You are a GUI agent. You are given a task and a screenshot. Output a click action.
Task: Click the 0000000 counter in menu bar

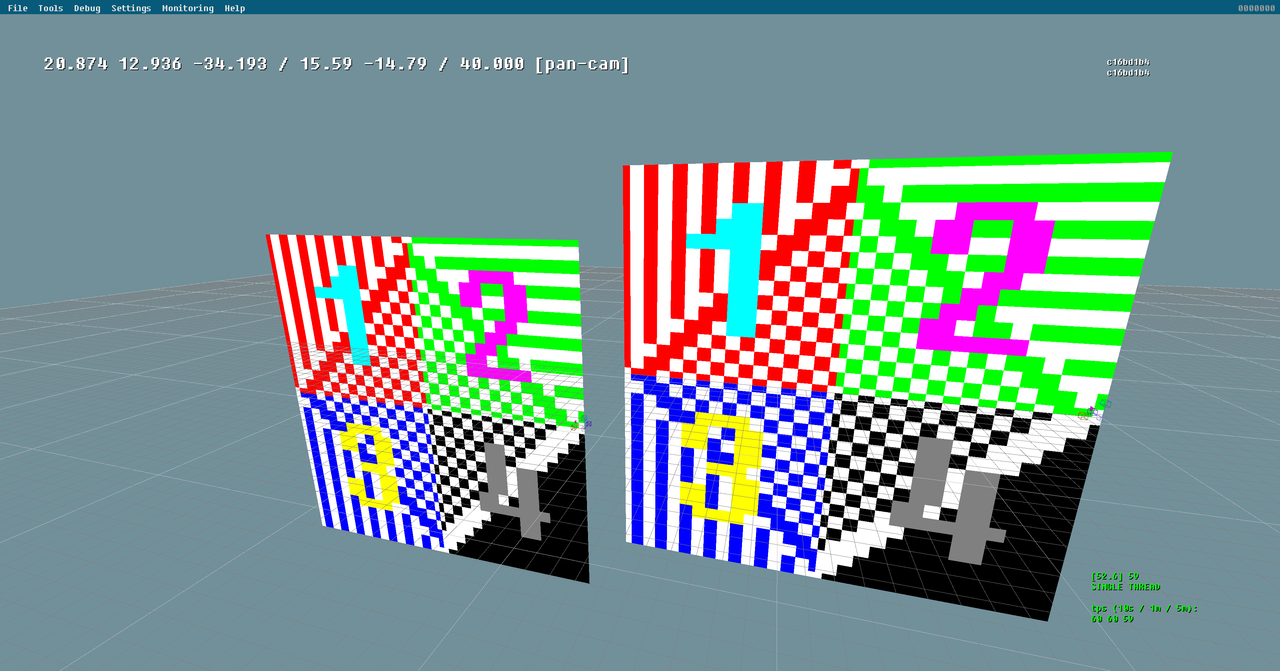click(1256, 8)
